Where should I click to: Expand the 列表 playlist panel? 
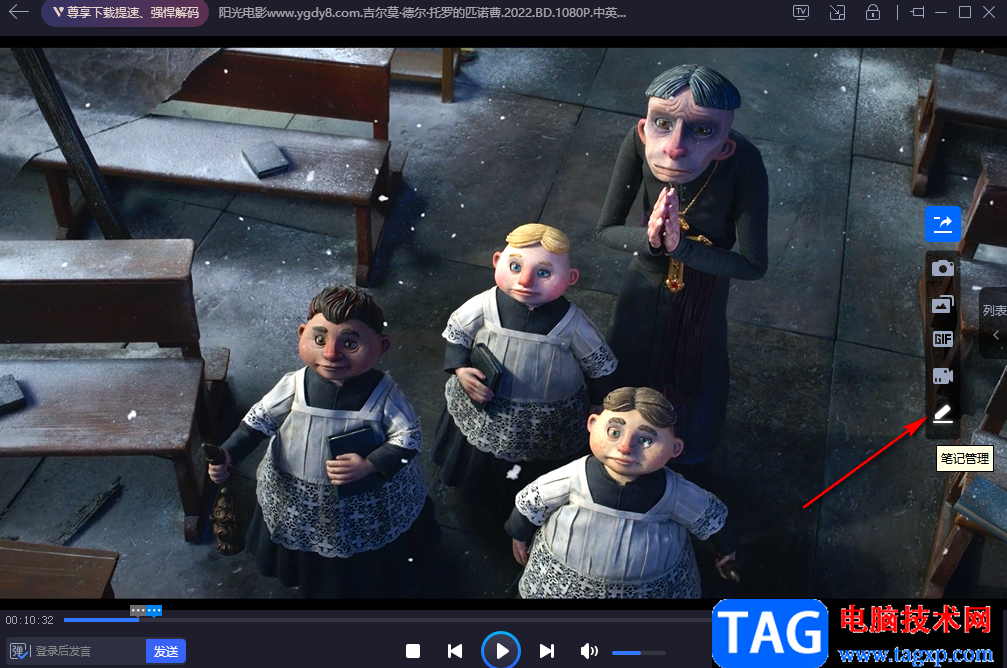pyautogui.click(x=994, y=311)
